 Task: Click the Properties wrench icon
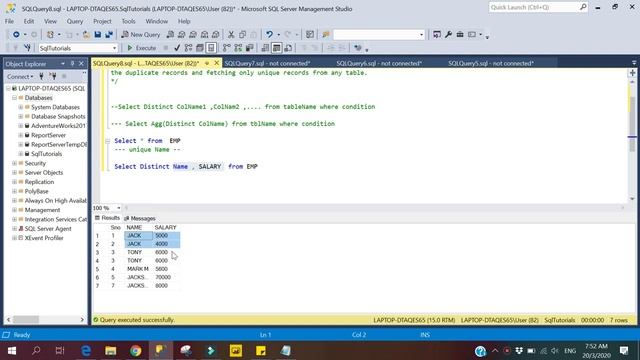pyautogui.click(x=448, y=35)
